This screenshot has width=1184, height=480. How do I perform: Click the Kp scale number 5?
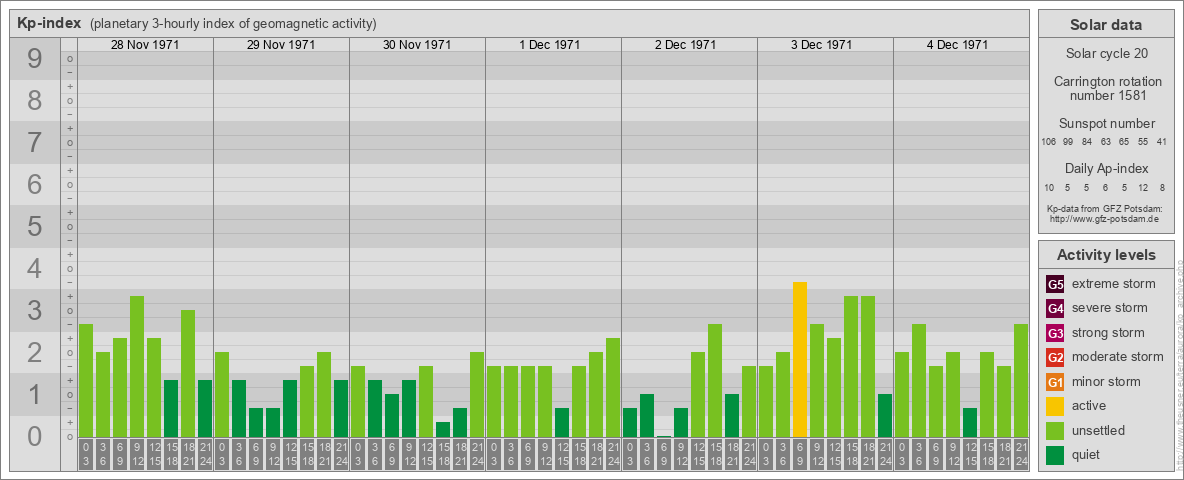[x=34, y=226]
